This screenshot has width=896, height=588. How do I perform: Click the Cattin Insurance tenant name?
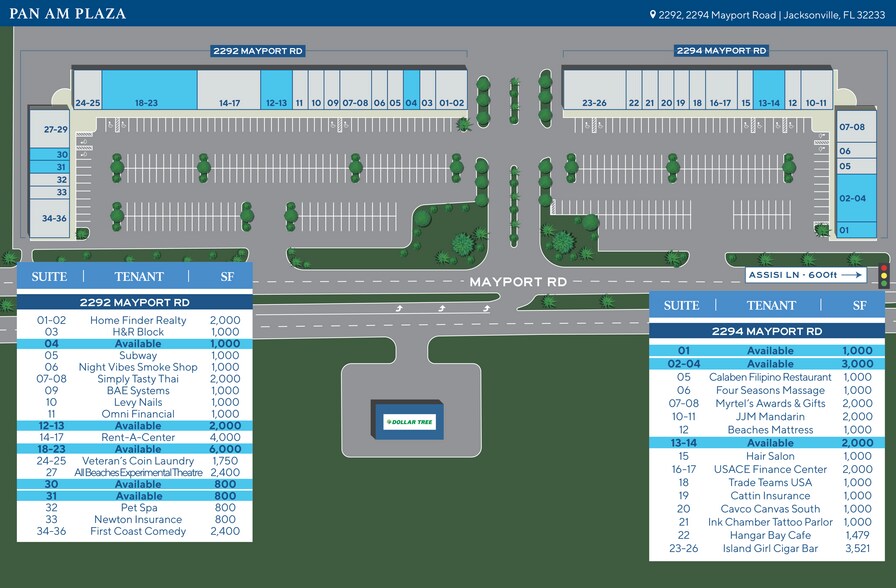point(770,495)
